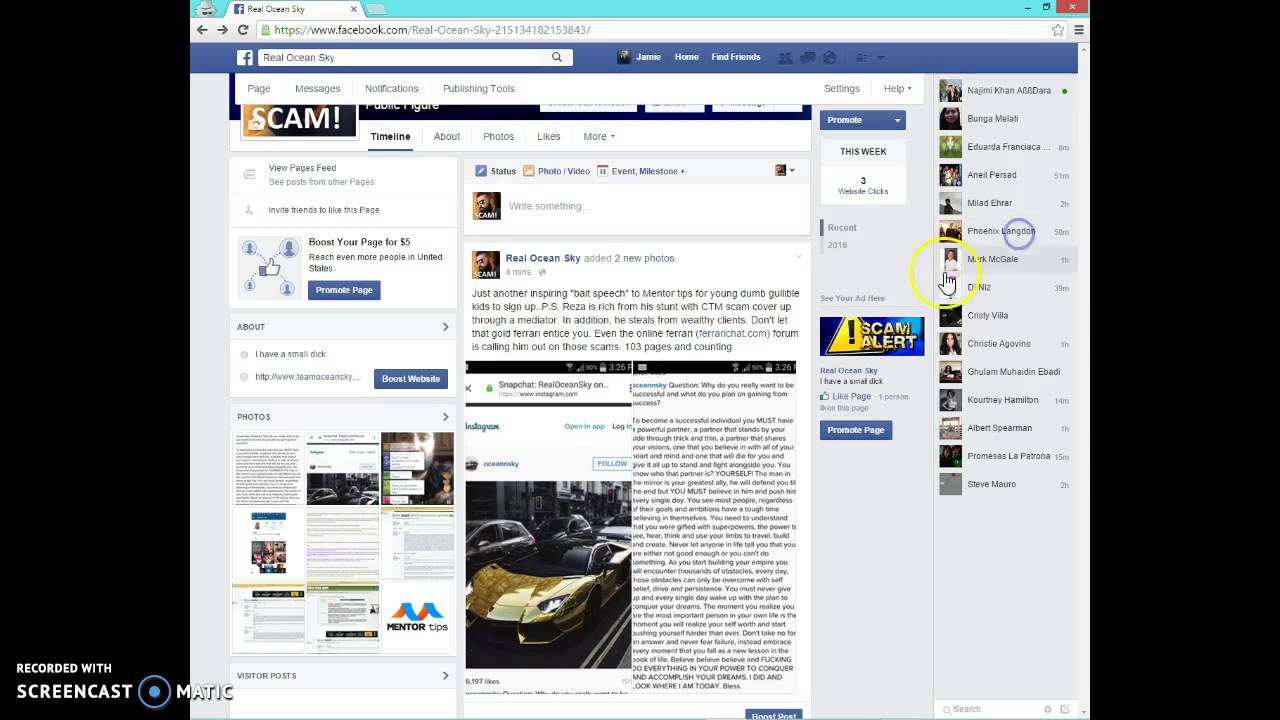Click the Event calendar icon
This screenshot has width=1280, height=720.
point(602,171)
